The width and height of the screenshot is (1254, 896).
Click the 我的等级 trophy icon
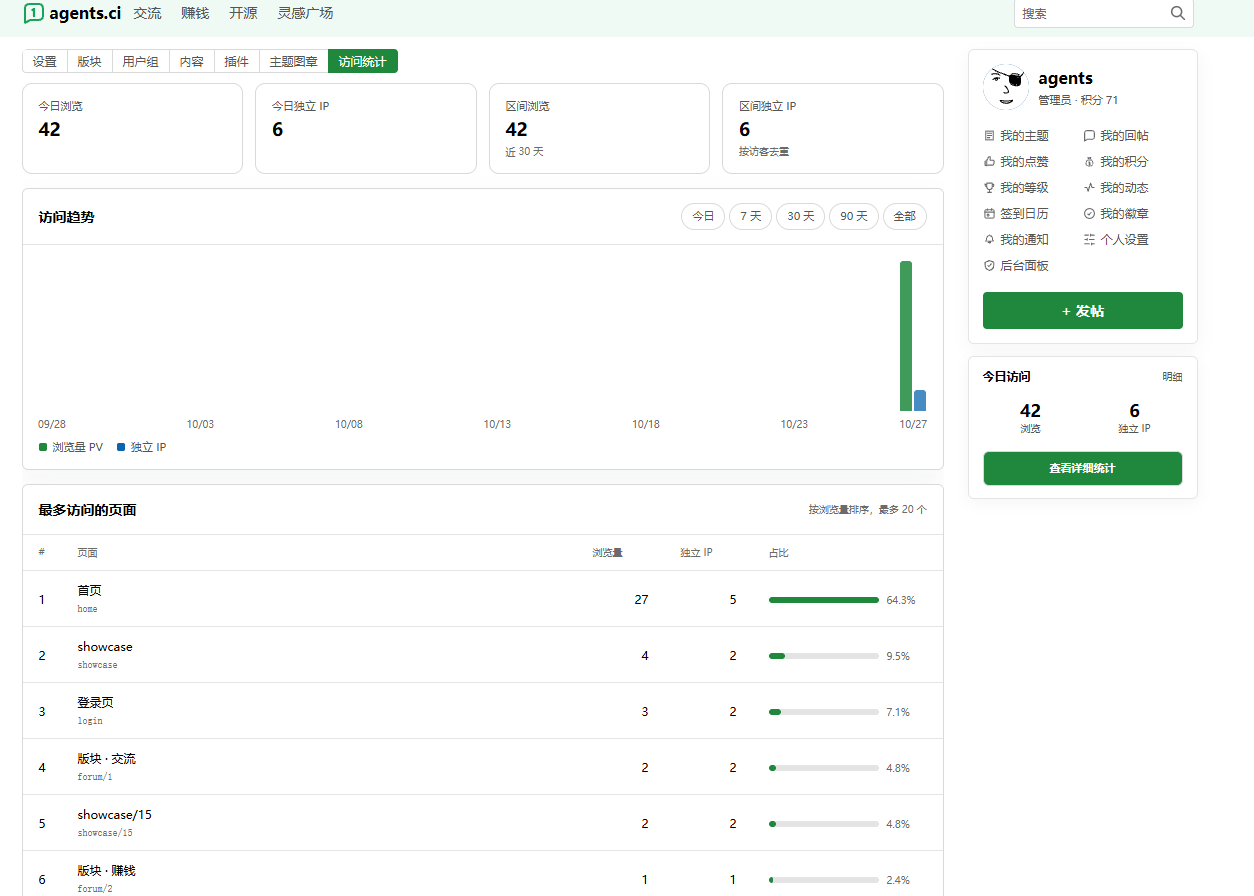990,188
